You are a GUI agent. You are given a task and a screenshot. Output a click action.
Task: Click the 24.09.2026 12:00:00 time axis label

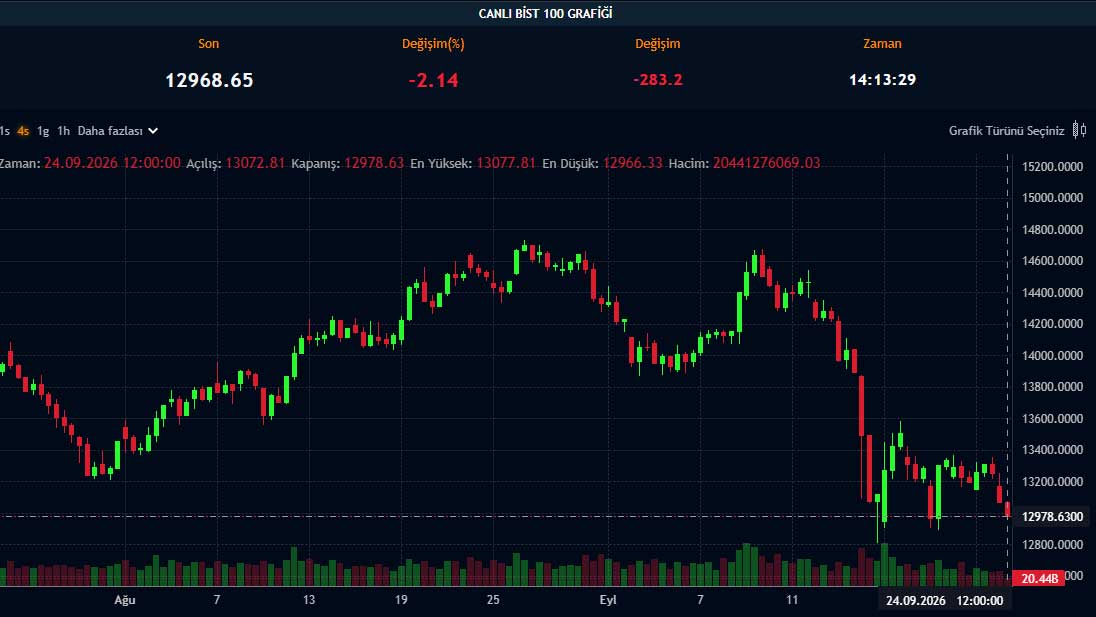[944, 601]
